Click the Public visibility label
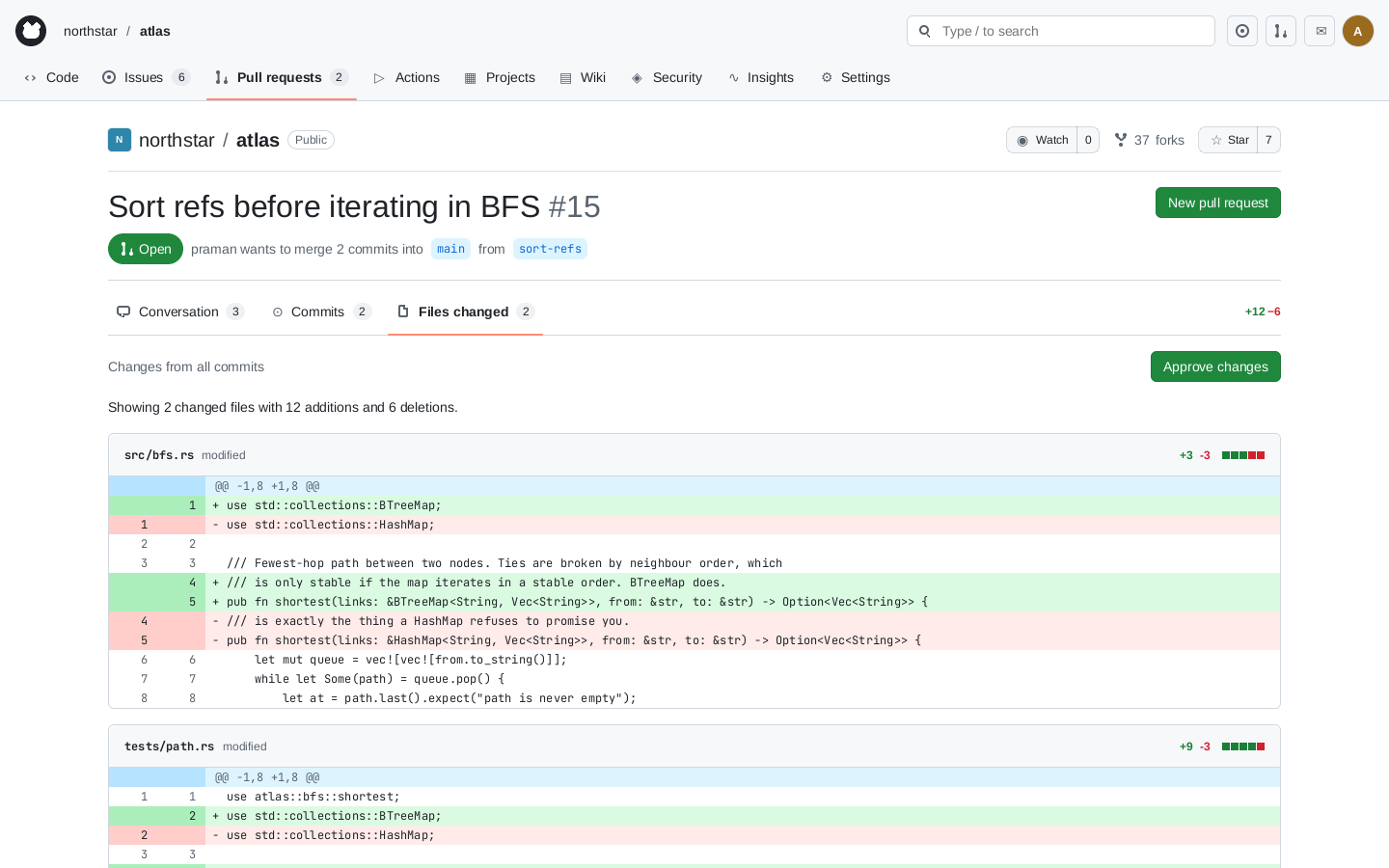Viewport: 1389px width, 868px height. pyautogui.click(x=311, y=140)
